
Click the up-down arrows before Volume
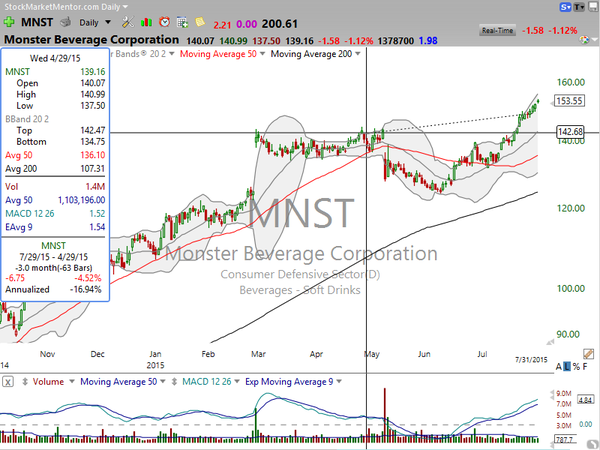(x=25, y=382)
